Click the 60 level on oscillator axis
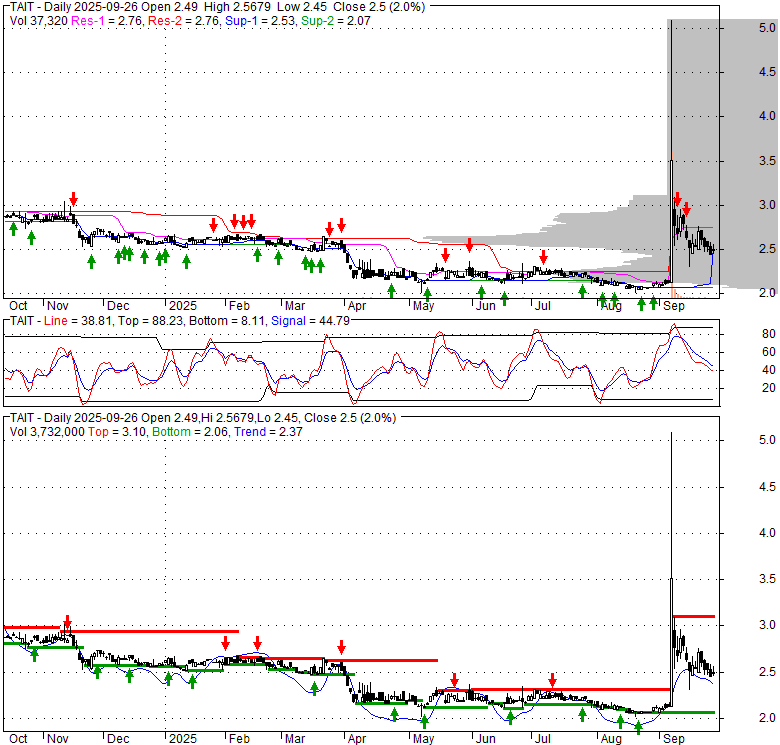The width and height of the screenshot is (780, 745). point(769,352)
